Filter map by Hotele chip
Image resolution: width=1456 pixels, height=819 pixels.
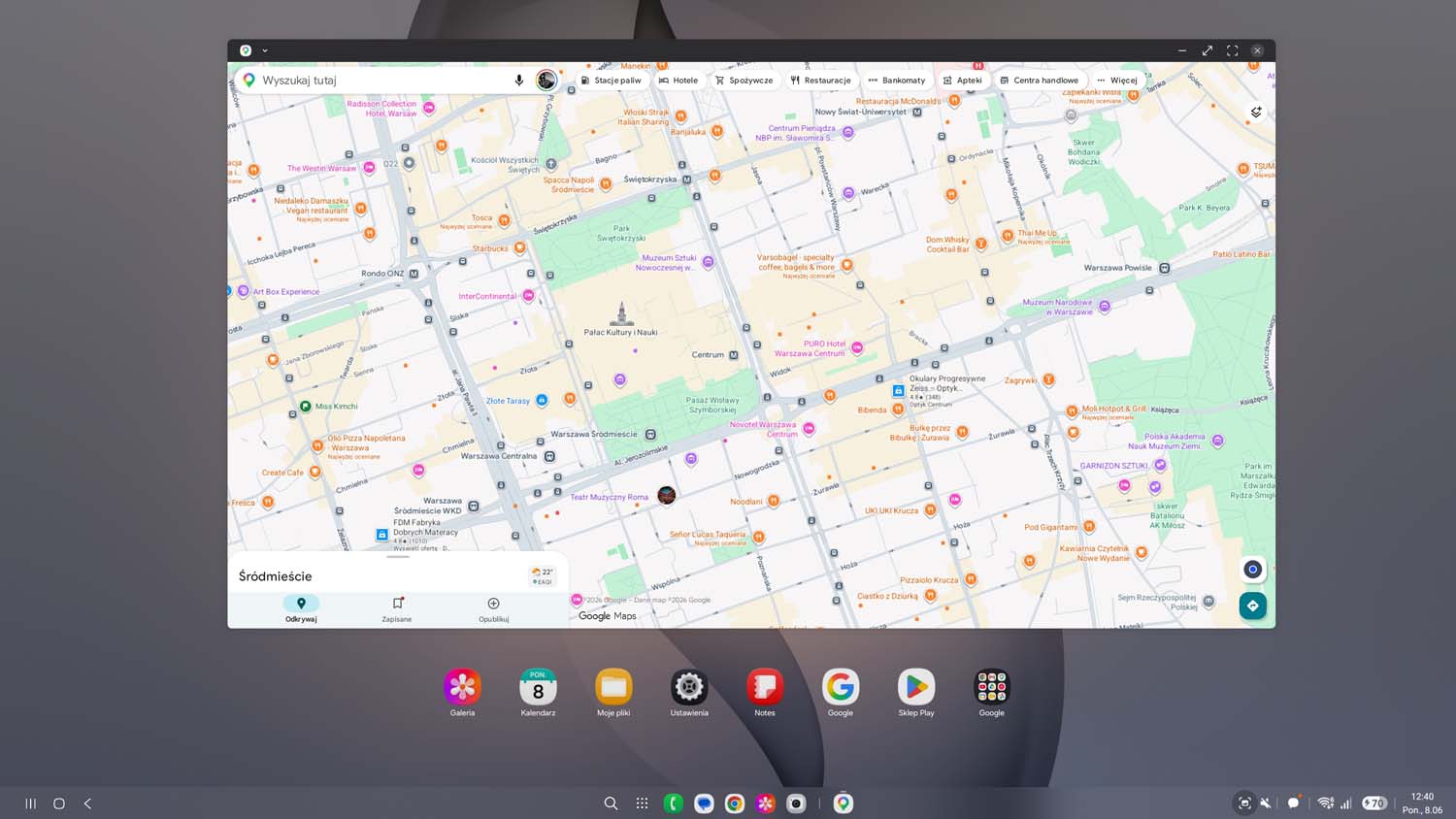678,81
